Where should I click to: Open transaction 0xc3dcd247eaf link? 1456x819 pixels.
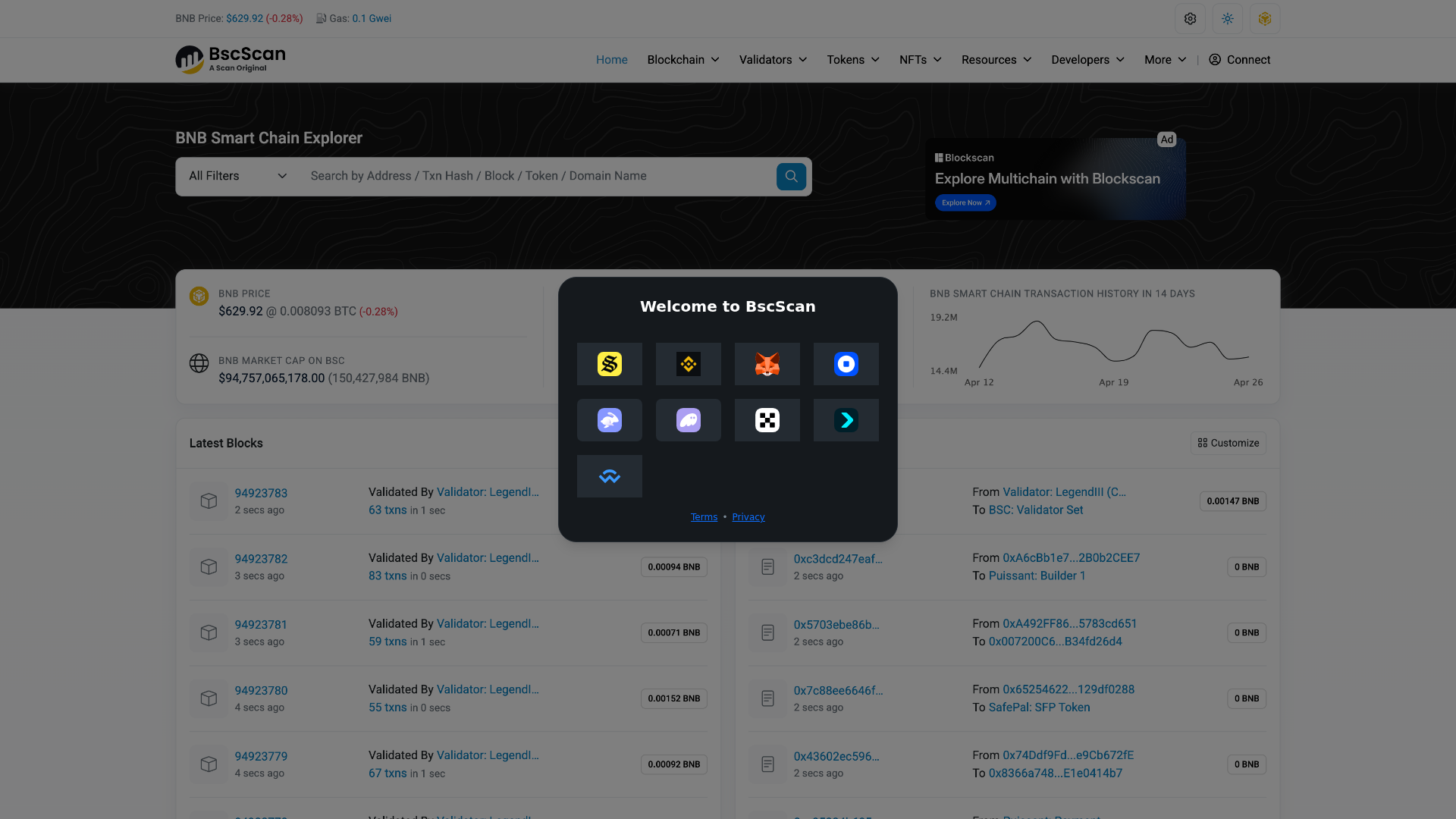point(838,559)
